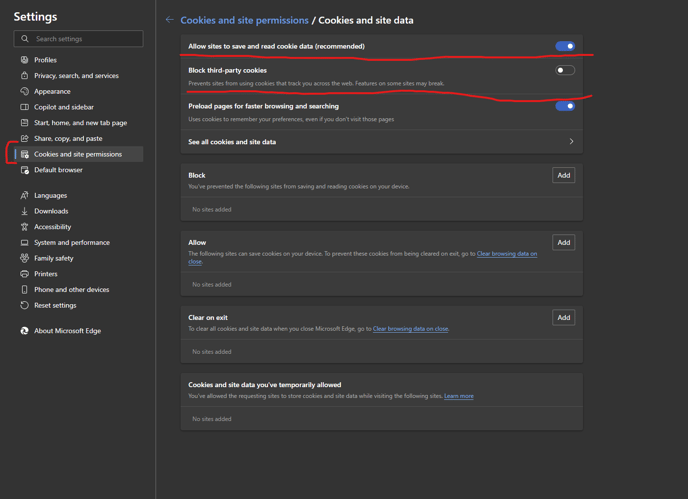Add a site to the Allow list
Viewport: 688px width, 499px height.
click(x=563, y=242)
